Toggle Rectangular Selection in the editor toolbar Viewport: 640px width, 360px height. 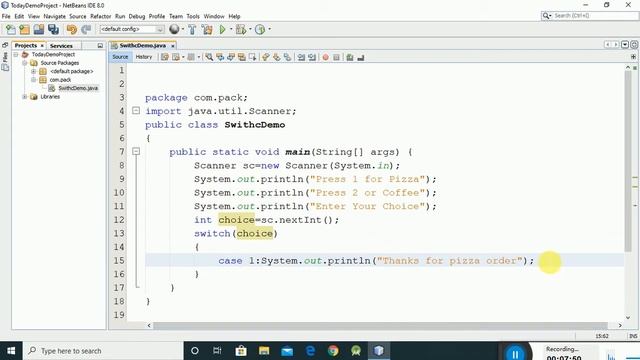253,57
